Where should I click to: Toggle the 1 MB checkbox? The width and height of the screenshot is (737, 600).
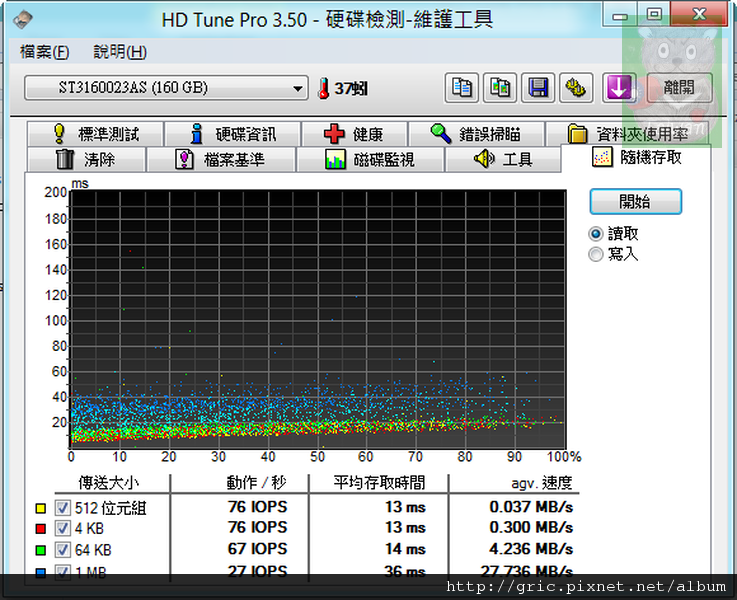(x=63, y=571)
